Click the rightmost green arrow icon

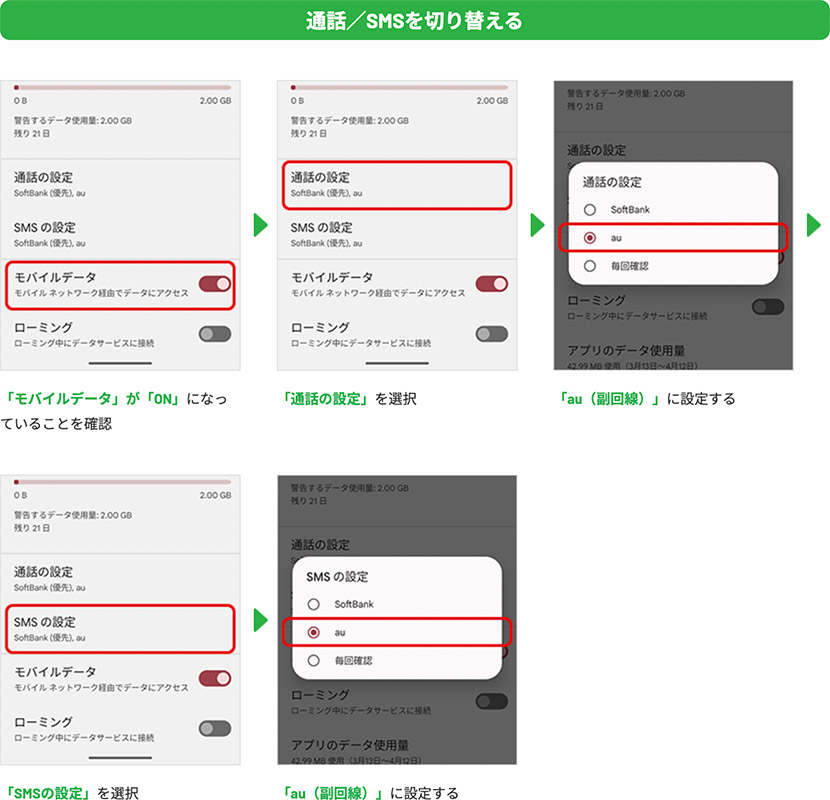click(810, 227)
